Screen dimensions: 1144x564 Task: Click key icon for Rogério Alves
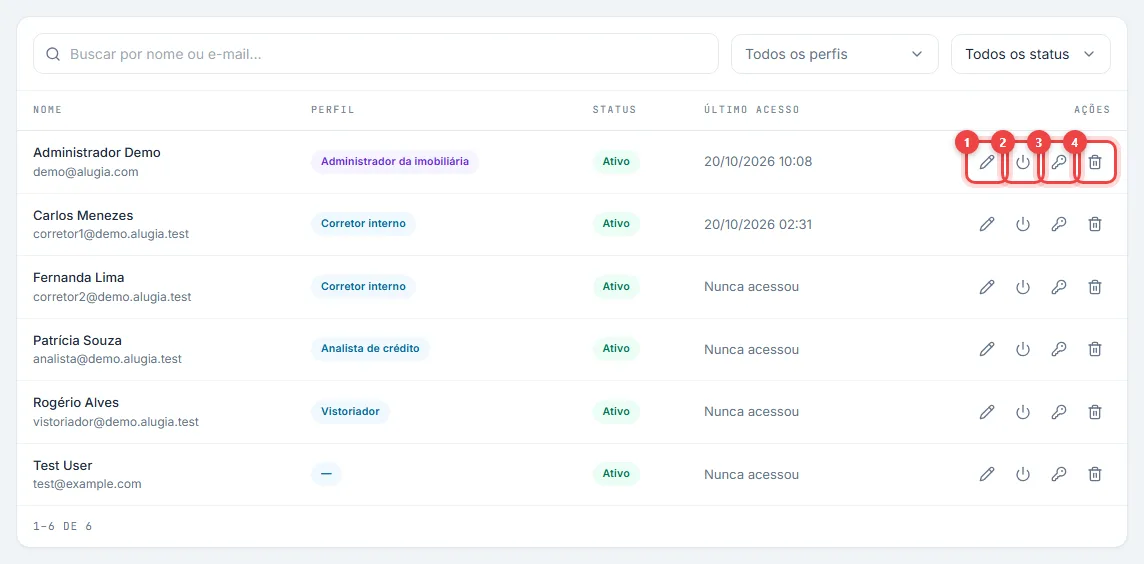click(1059, 412)
